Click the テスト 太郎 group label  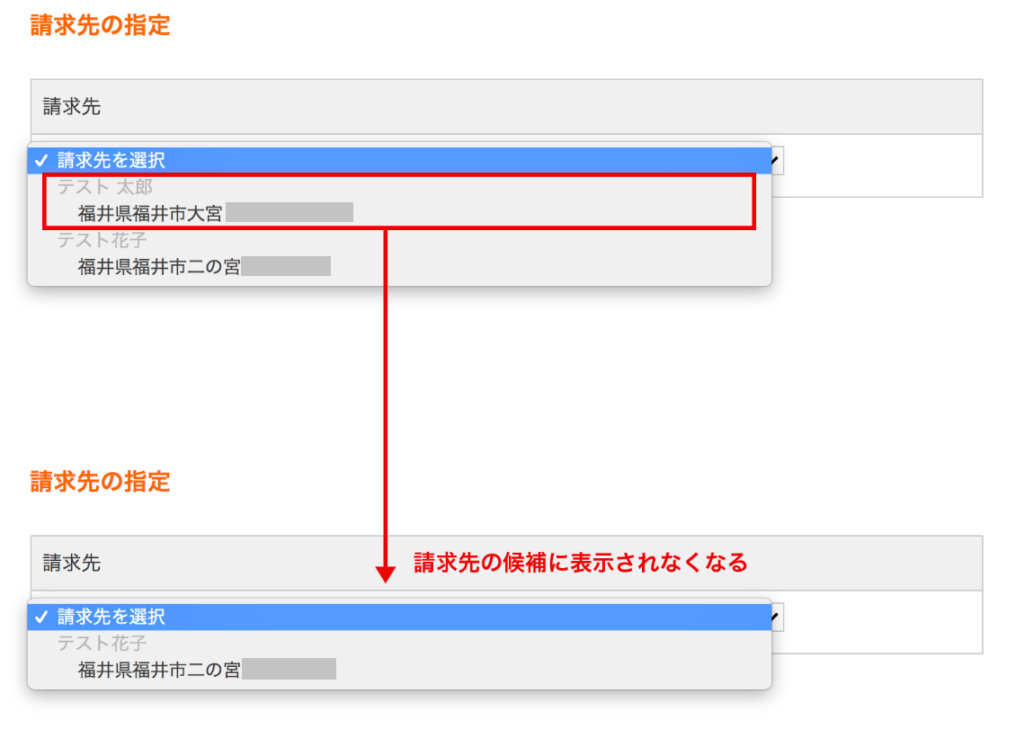tap(105, 186)
